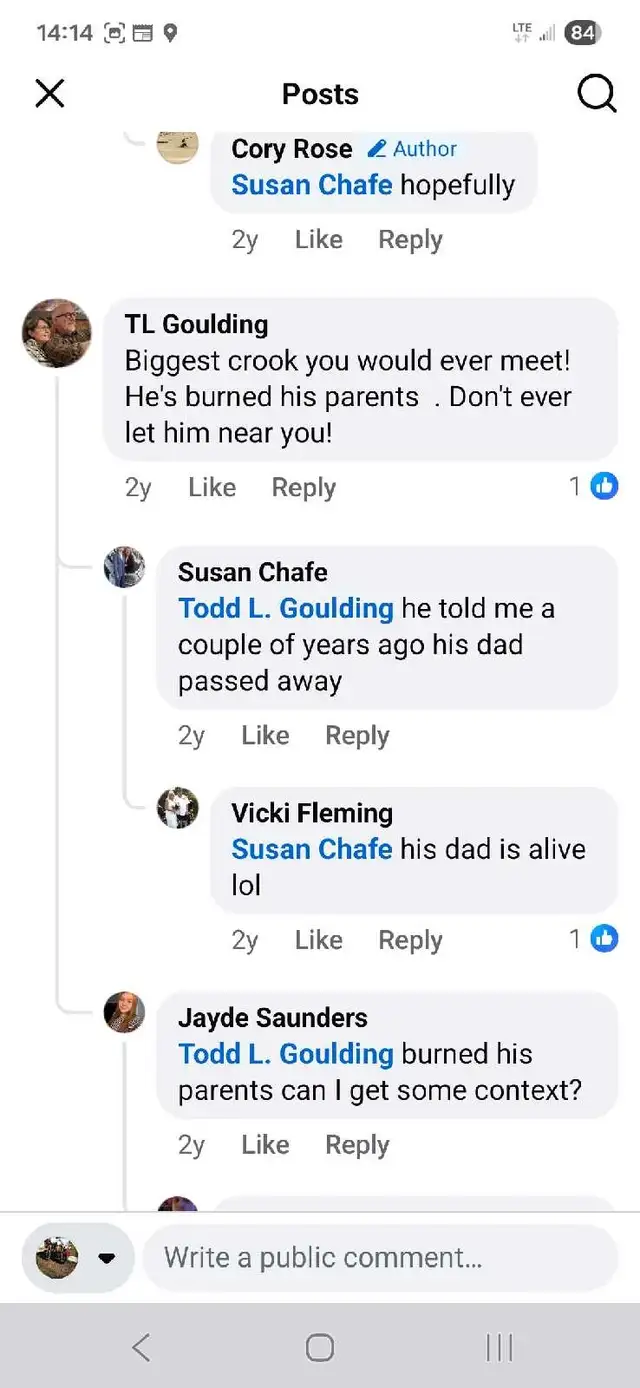Viewport: 640px width, 1388px height.
Task: Tap the blue like reaction on TL Goulding's comment
Action: click(604, 487)
